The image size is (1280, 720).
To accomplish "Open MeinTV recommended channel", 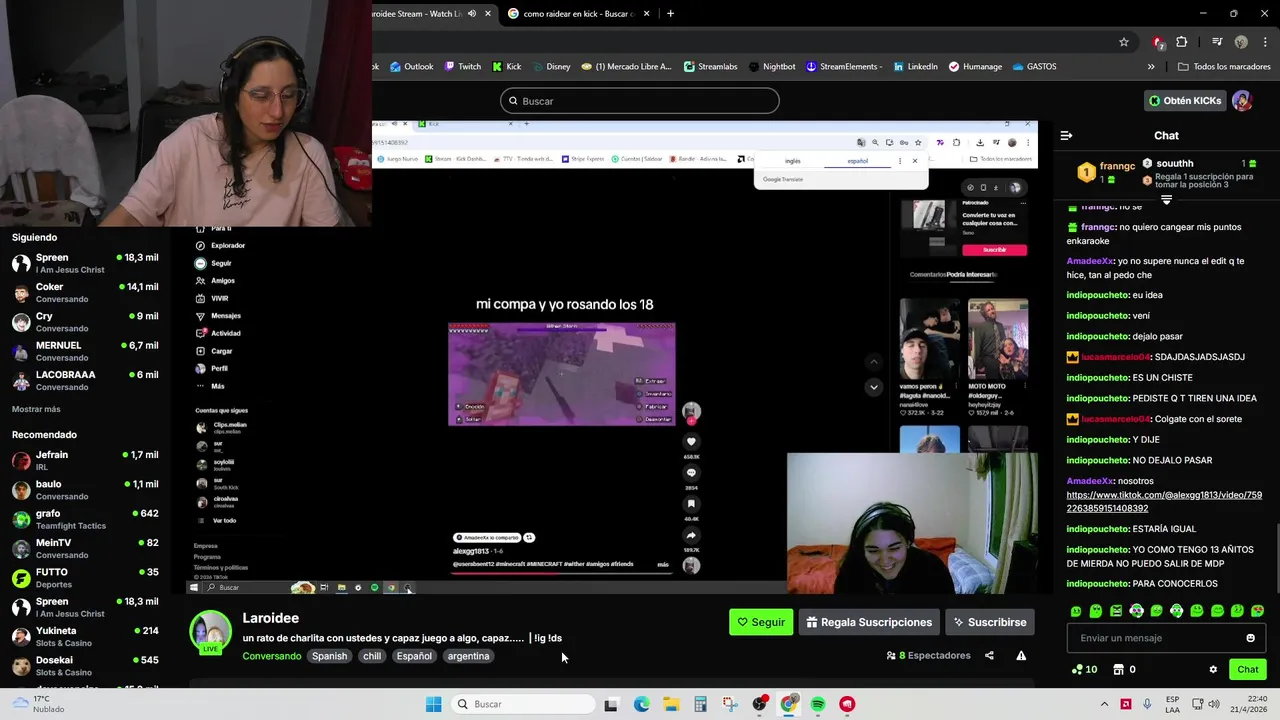I will click(x=85, y=548).
